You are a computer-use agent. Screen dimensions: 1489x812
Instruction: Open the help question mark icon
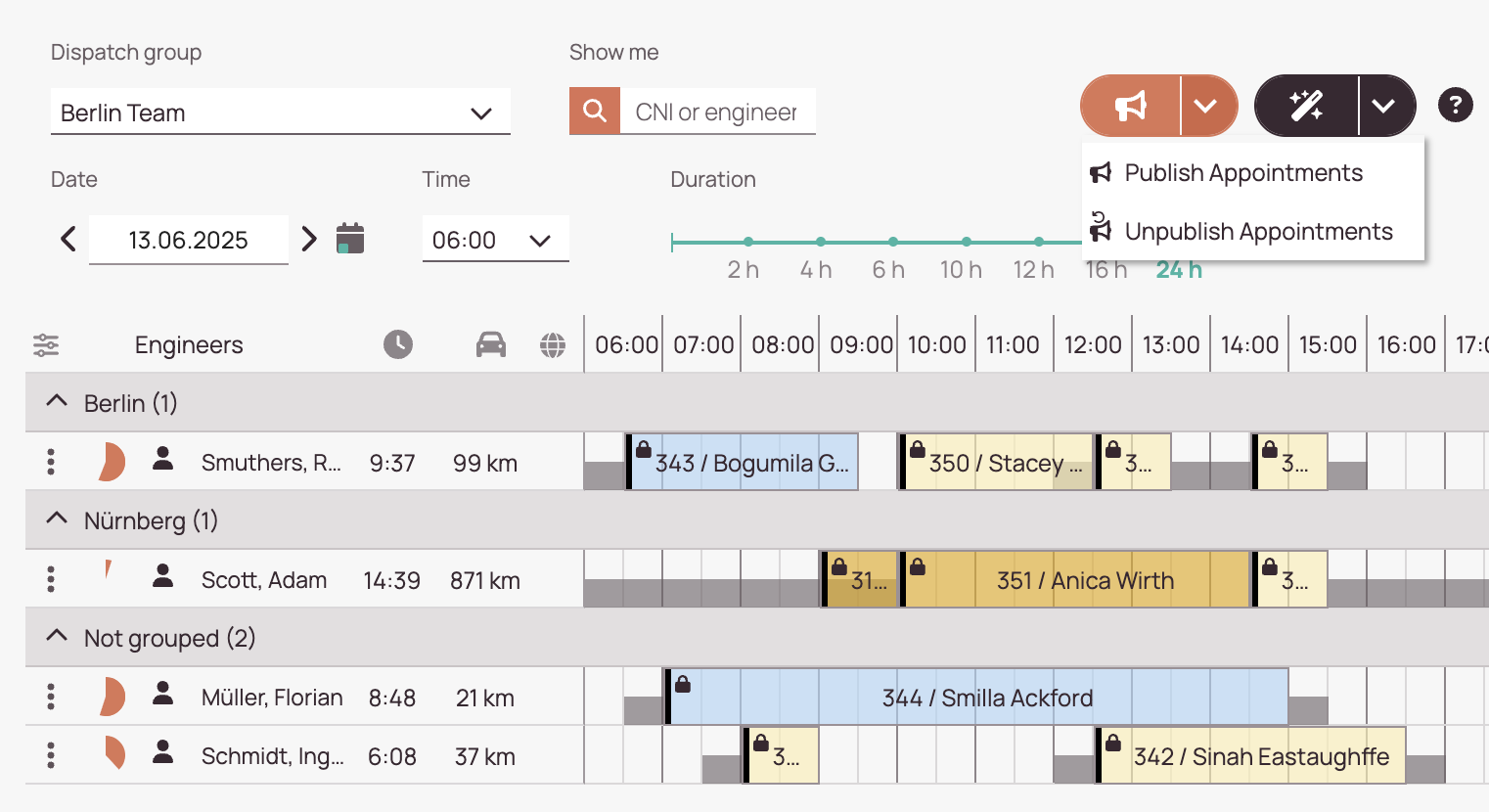click(1455, 105)
